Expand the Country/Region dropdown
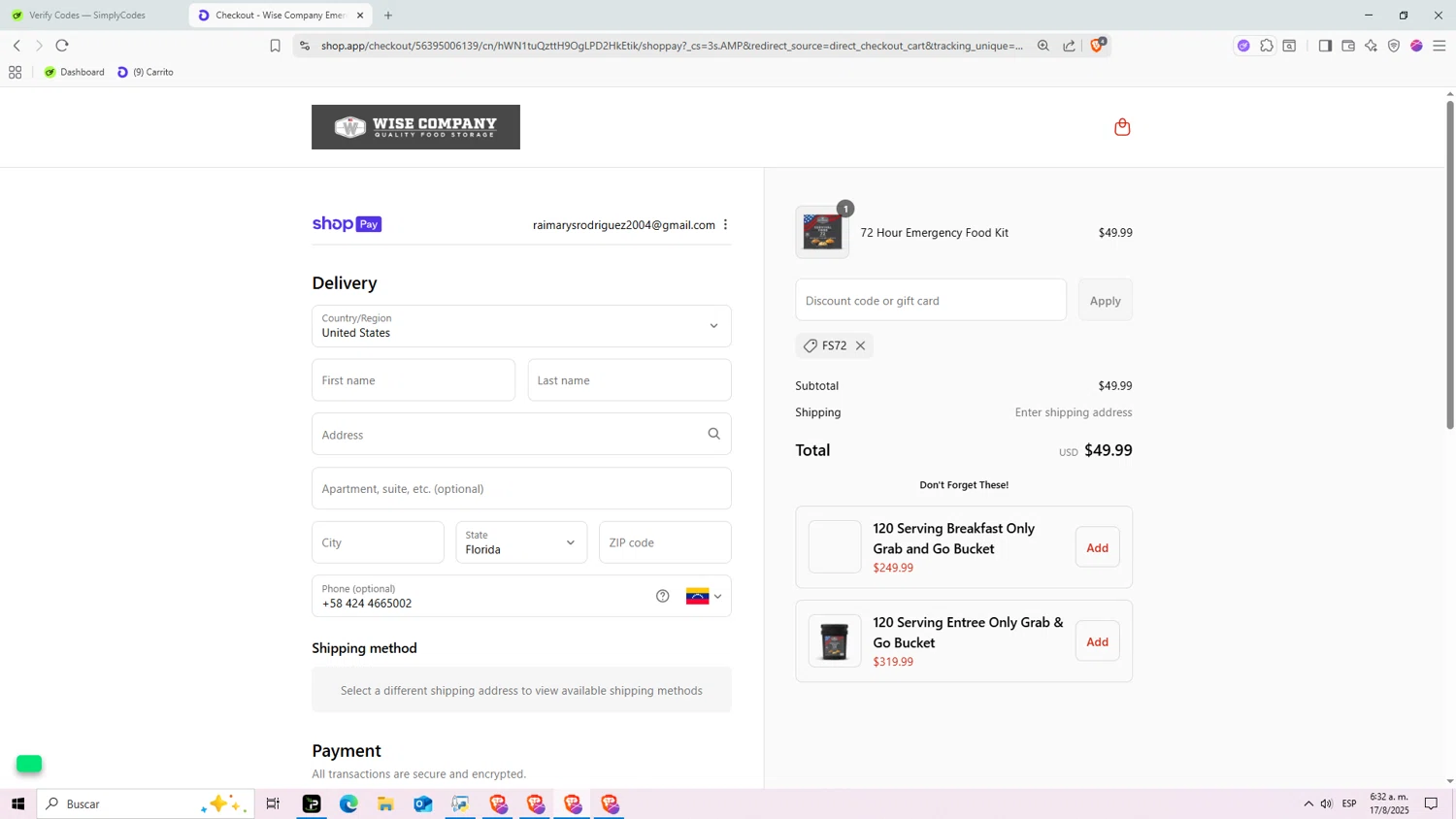 521,326
